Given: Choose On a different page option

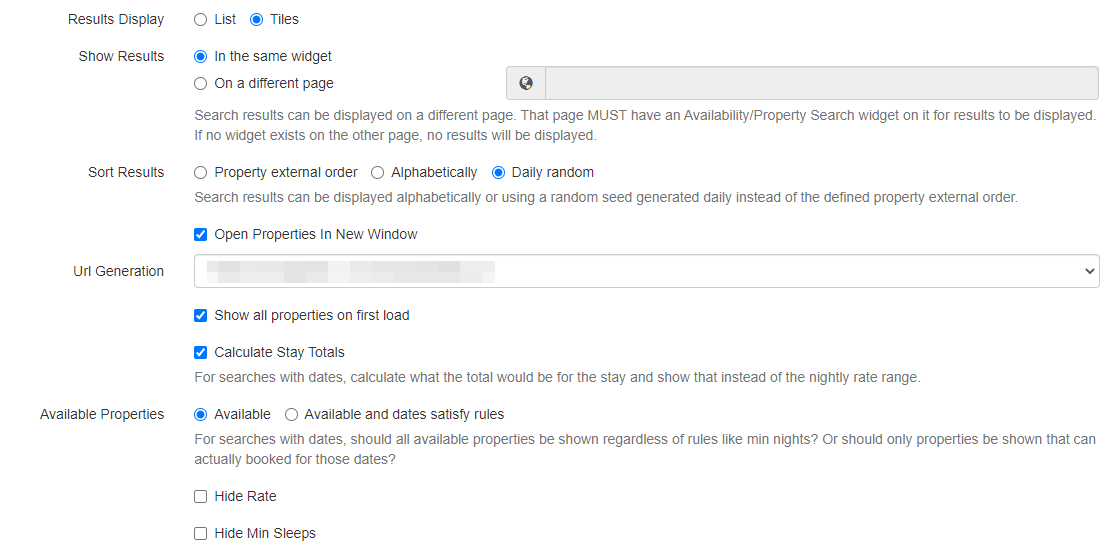Looking at the screenshot, I should pyautogui.click(x=200, y=83).
